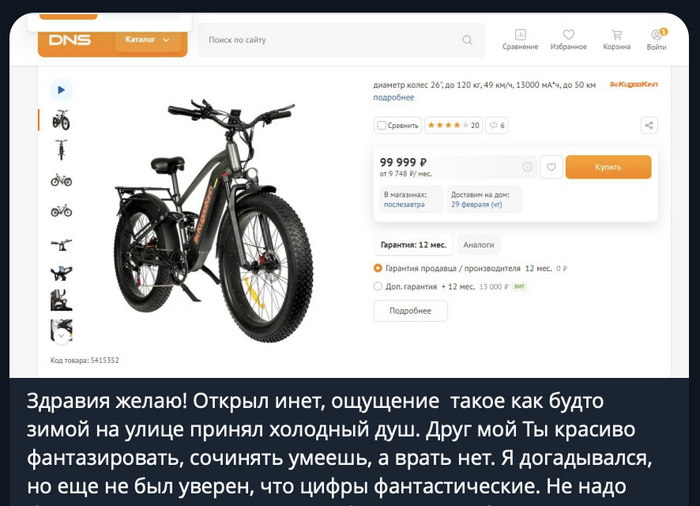Click the price info icon
Image resolution: width=700 pixels, height=506 pixels.
(x=527, y=167)
